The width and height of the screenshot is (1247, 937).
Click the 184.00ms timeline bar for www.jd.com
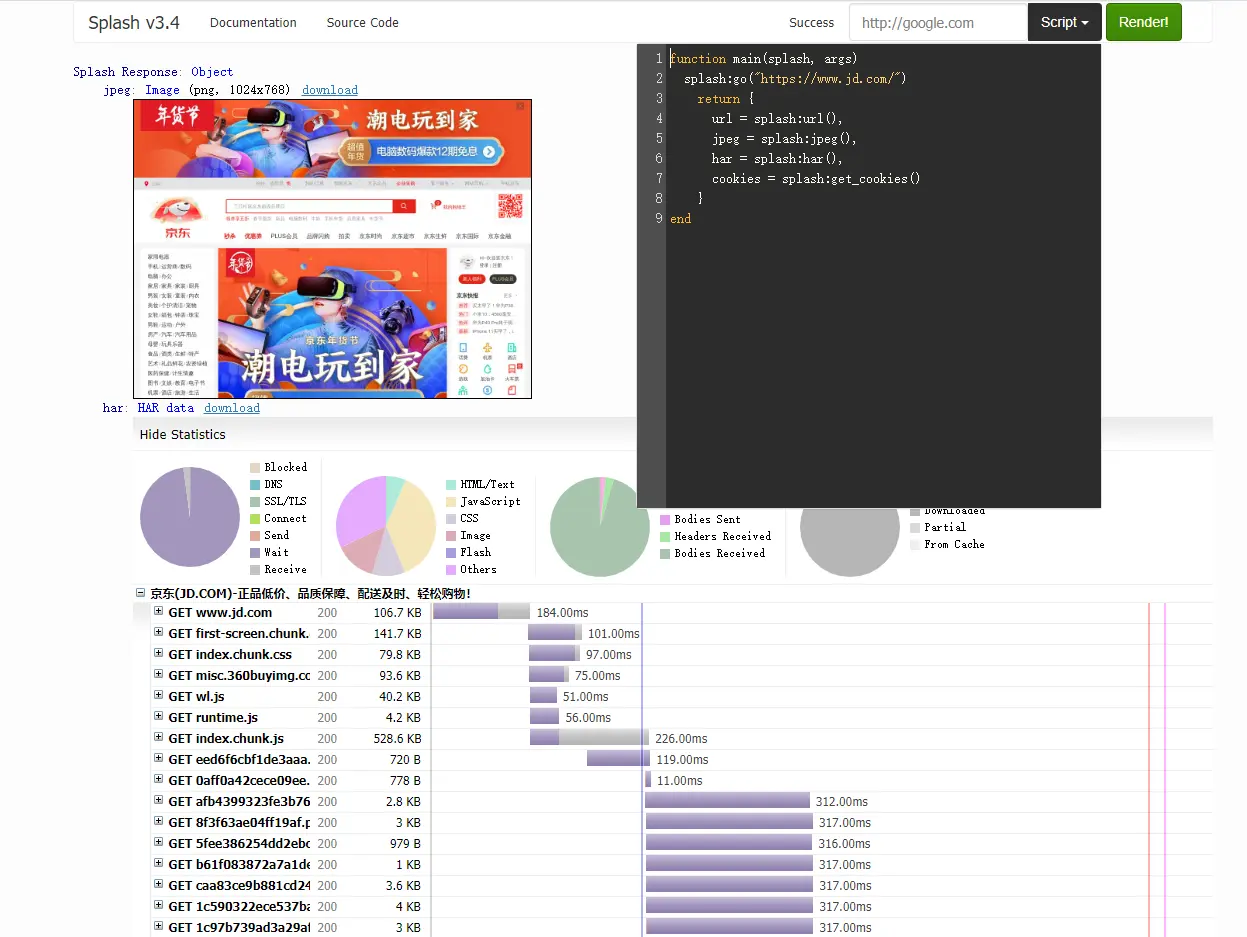click(481, 611)
